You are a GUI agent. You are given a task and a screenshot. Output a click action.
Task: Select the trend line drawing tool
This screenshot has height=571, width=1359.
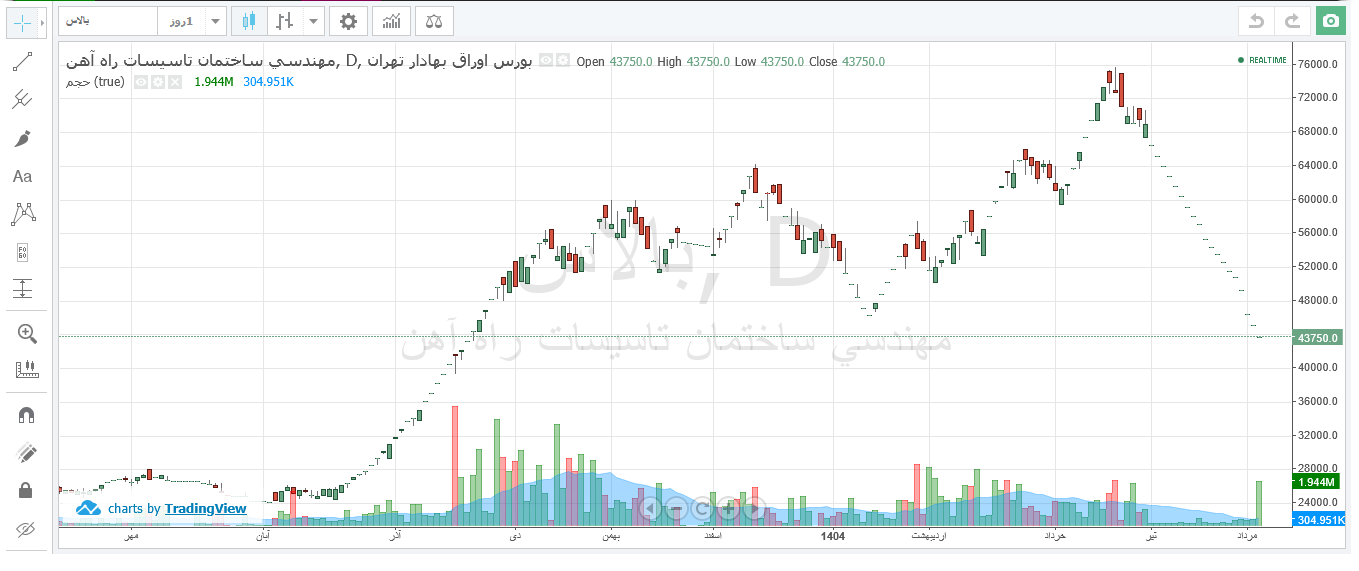pyautogui.click(x=22, y=63)
